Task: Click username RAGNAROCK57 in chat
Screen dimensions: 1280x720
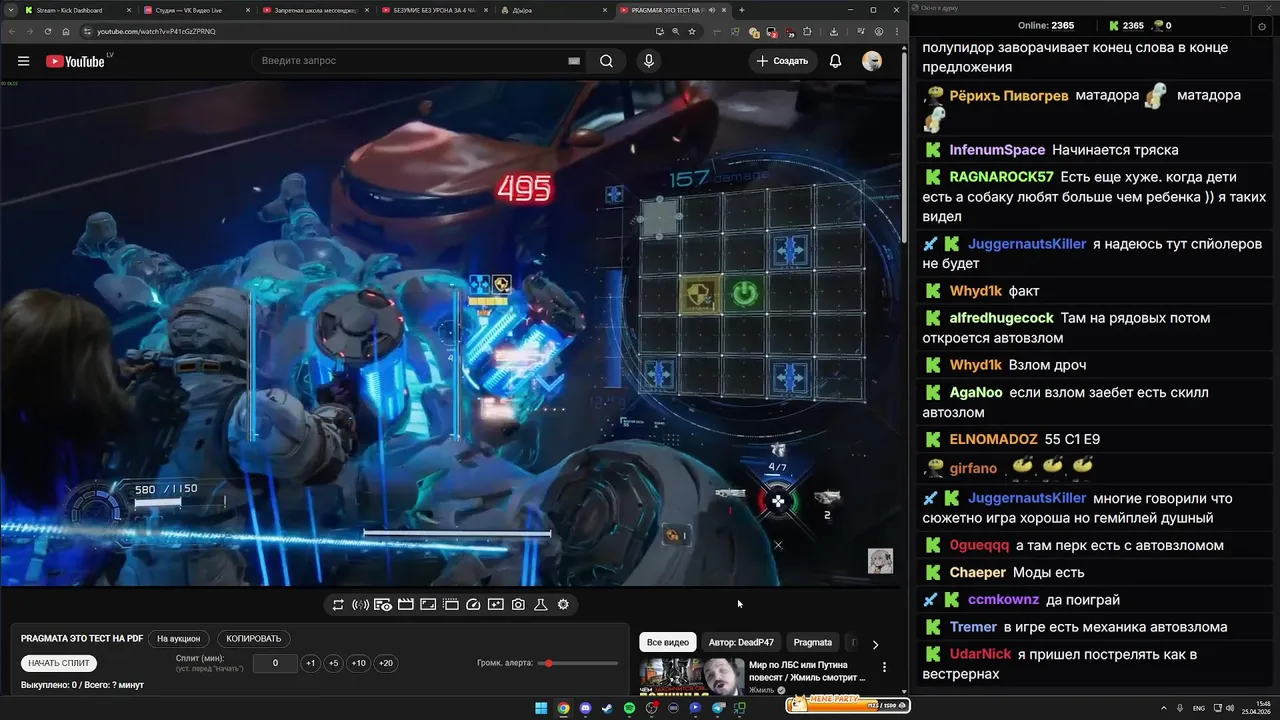Action: (x=1002, y=176)
